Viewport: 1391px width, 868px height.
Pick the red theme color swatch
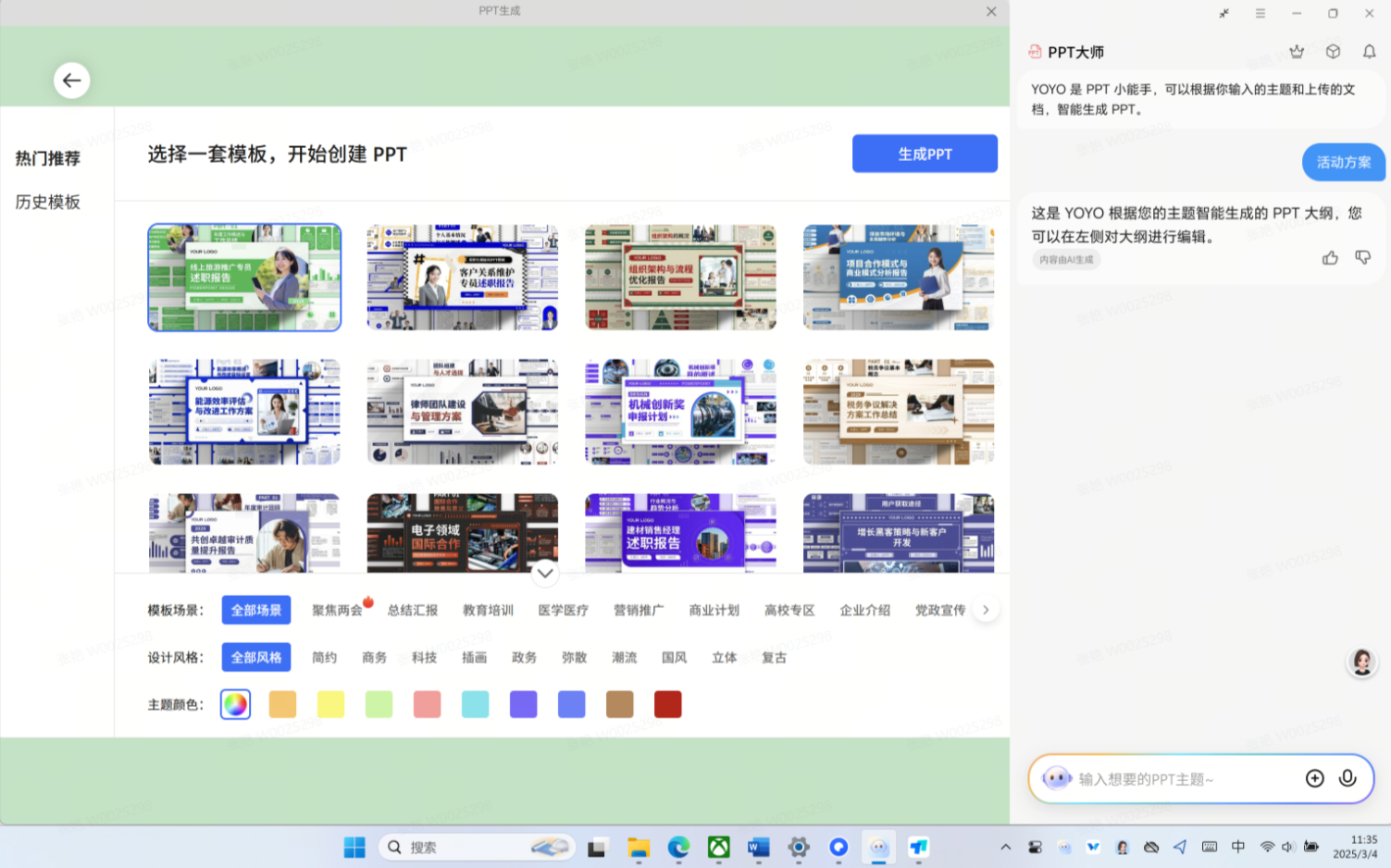tap(667, 704)
